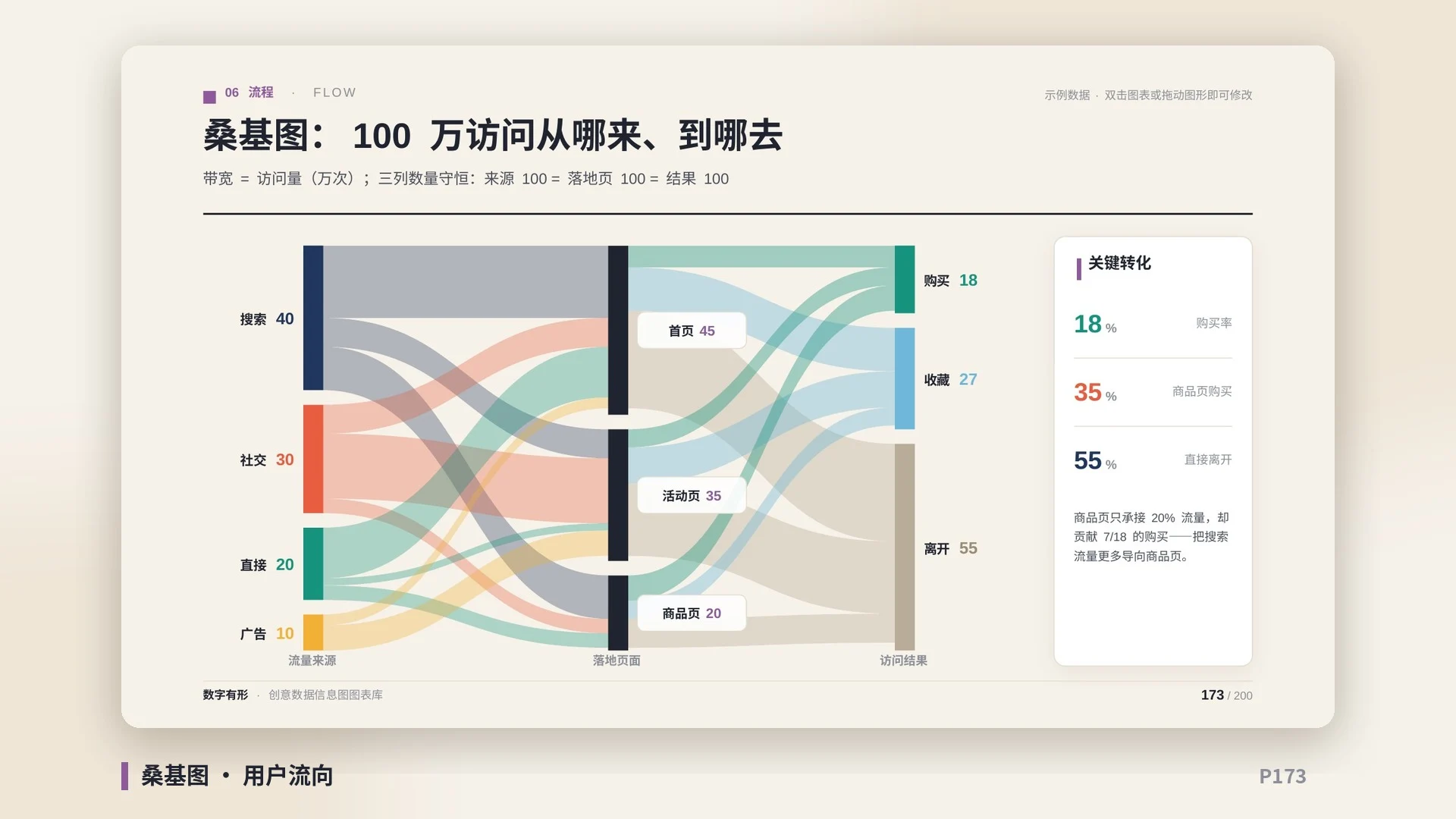
Task: Click the 广告 10 yellow source bar
Action: click(313, 632)
